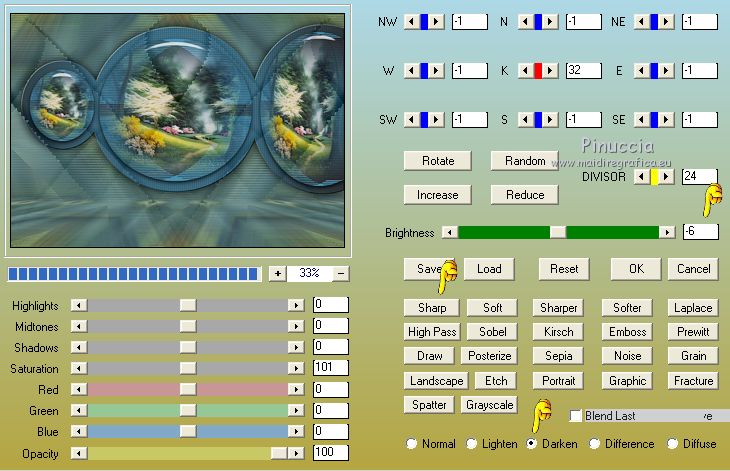Increase the DIVISOR value arrow
730x471 pixels.
click(x=666, y=177)
